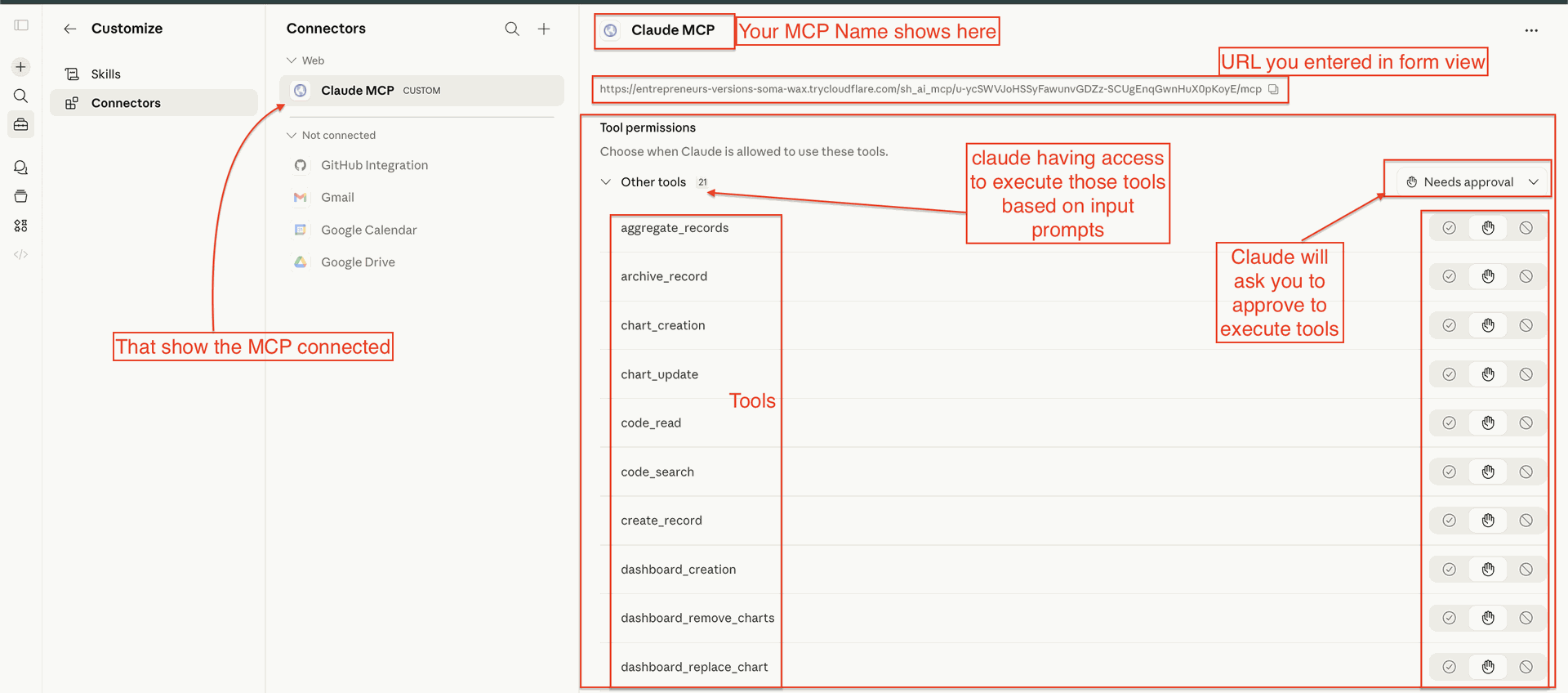Toggle the sidebar panel icon in the left rail

[21, 25]
